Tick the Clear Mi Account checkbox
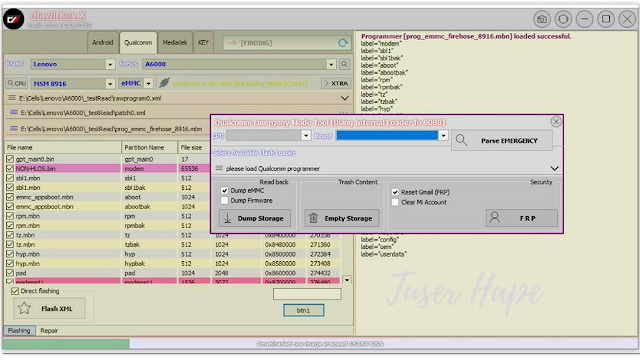The width and height of the screenshot is (640, 360). [x=395, y=202]
